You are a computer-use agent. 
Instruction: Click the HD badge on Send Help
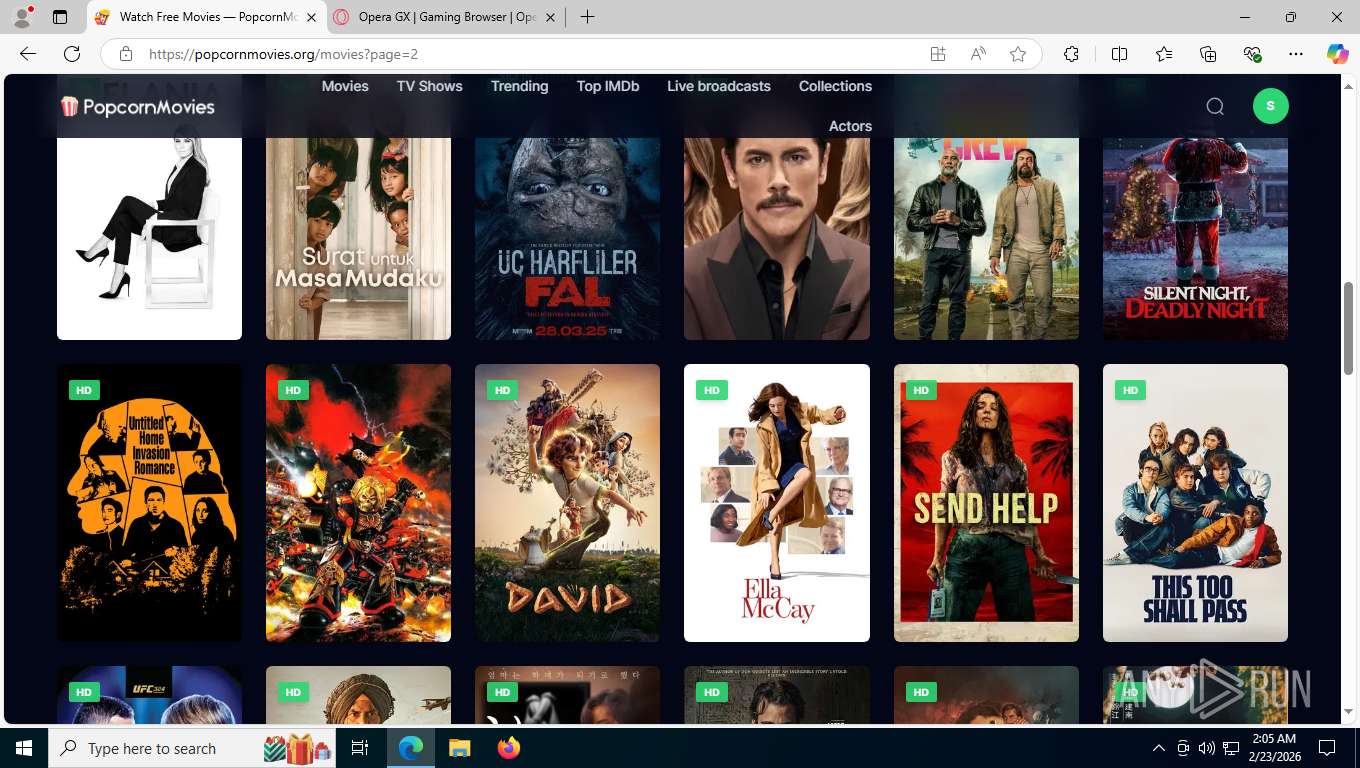921,390
